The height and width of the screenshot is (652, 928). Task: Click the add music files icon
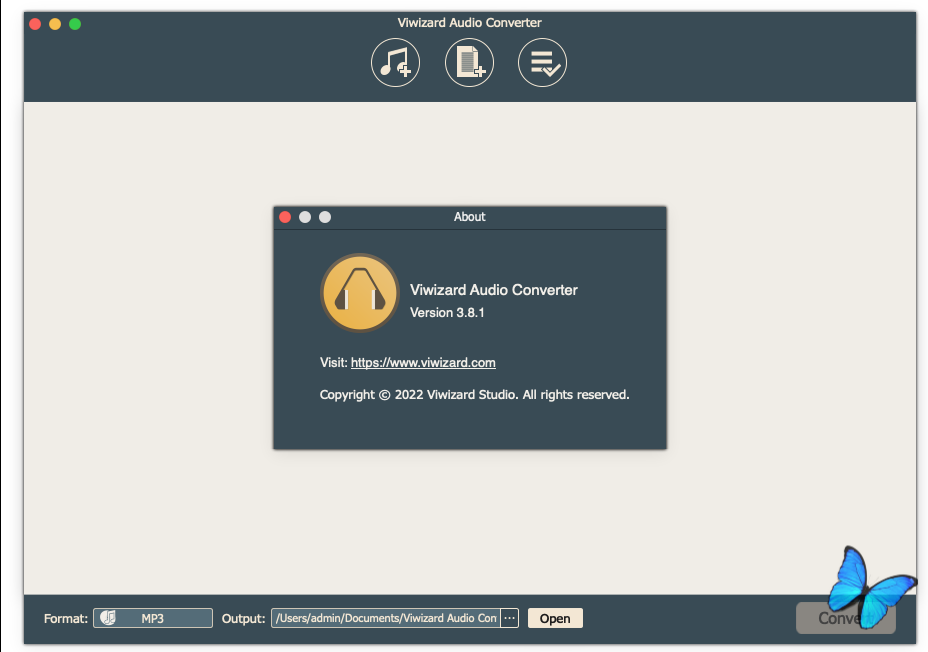click(x=395, y=63)
